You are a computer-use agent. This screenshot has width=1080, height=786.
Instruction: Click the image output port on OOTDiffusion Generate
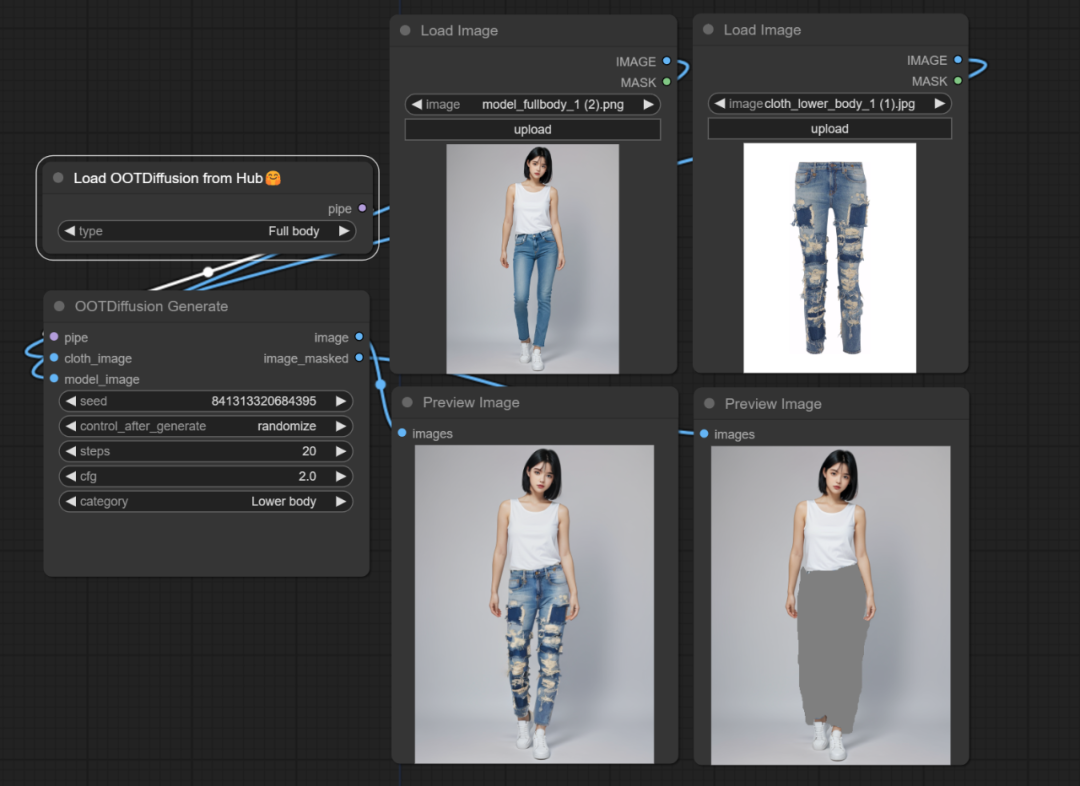359,337
